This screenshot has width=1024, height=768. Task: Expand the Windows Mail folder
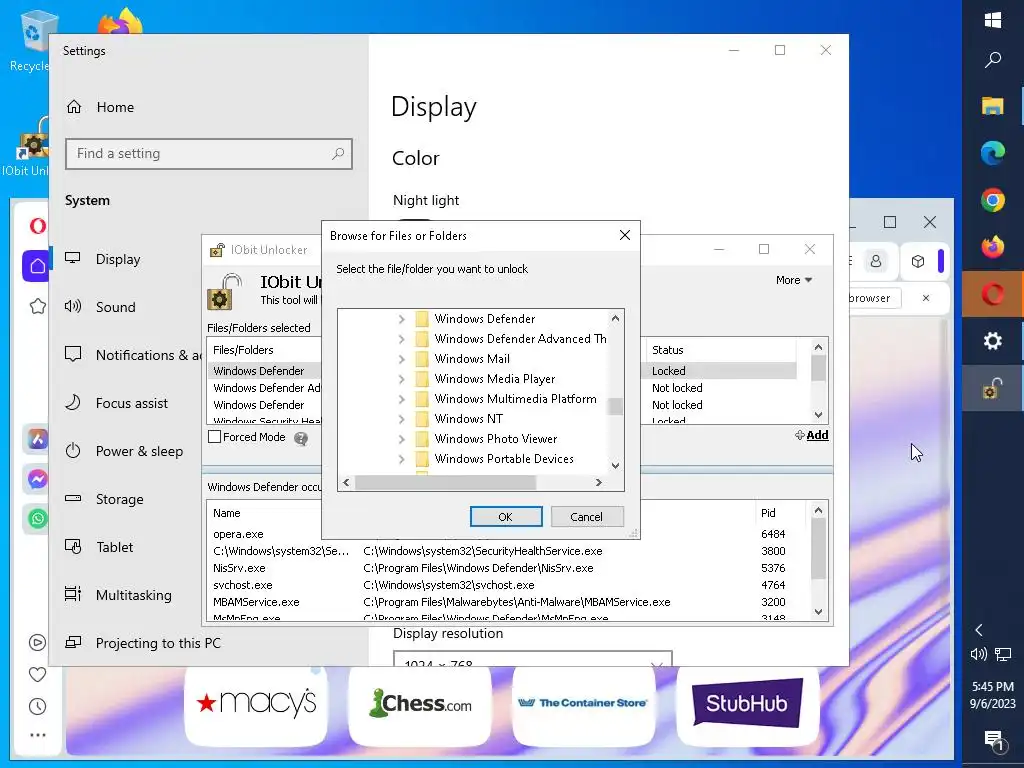point(402,359)
